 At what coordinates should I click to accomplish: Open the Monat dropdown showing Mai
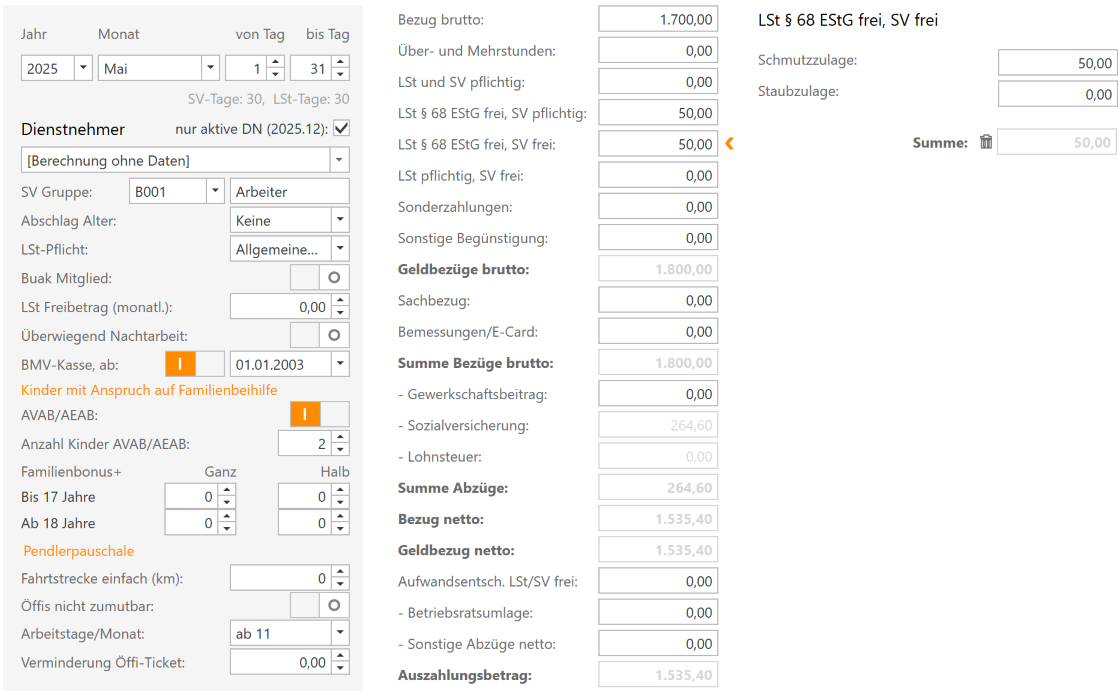click(209, 69)
